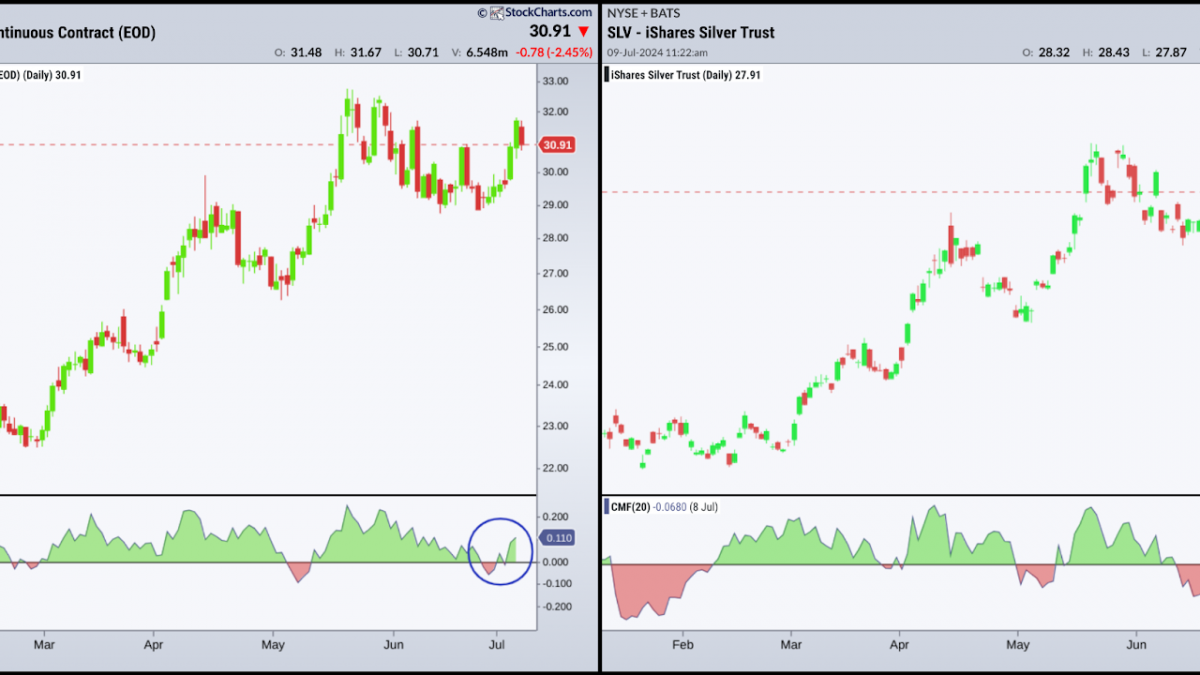1200x675 pixels.
Task: Click the Apr date label on left chart
Action: pos(154,646)
